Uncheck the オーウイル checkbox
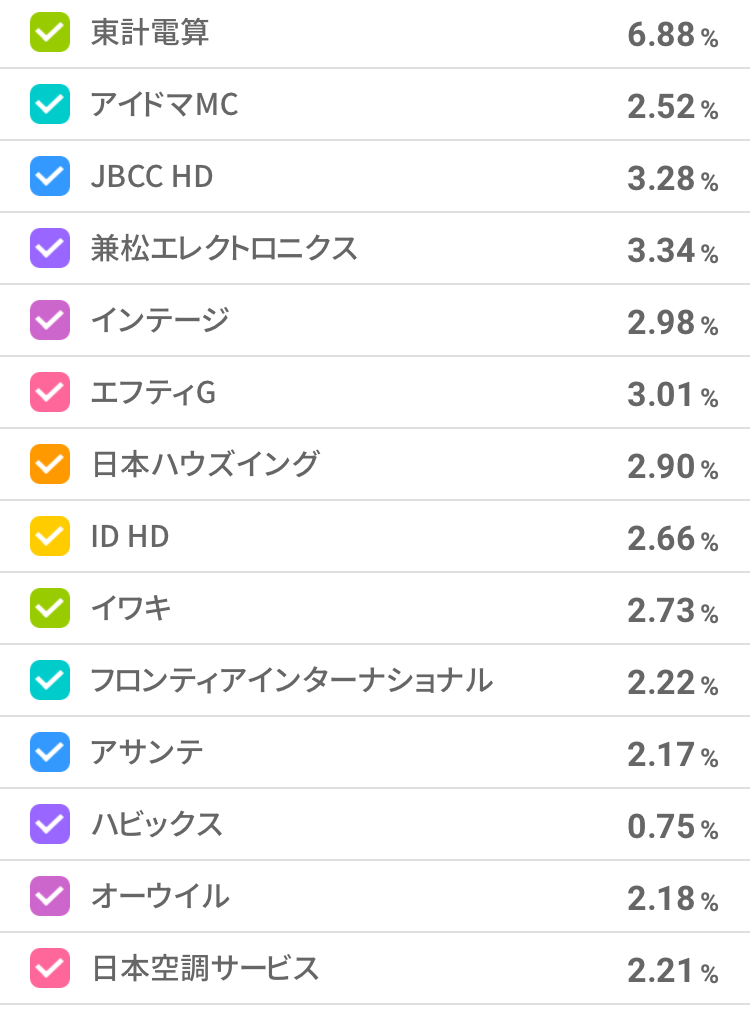The height and width of the screenshot is (1010, 750). 50,897
